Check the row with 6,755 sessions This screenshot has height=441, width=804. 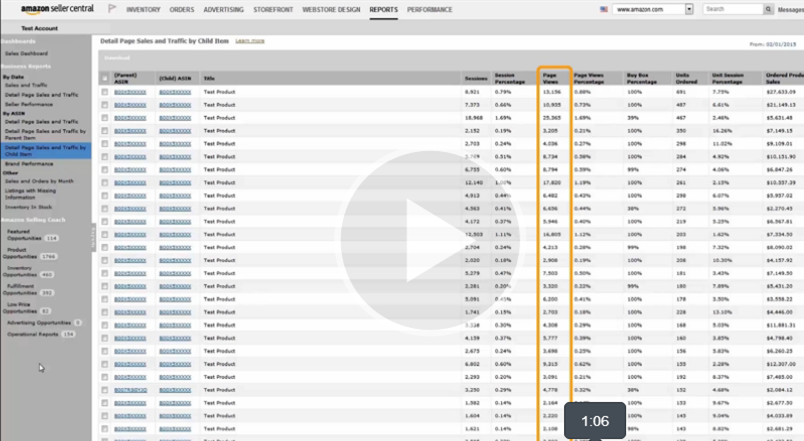click(x=105, y=170)
